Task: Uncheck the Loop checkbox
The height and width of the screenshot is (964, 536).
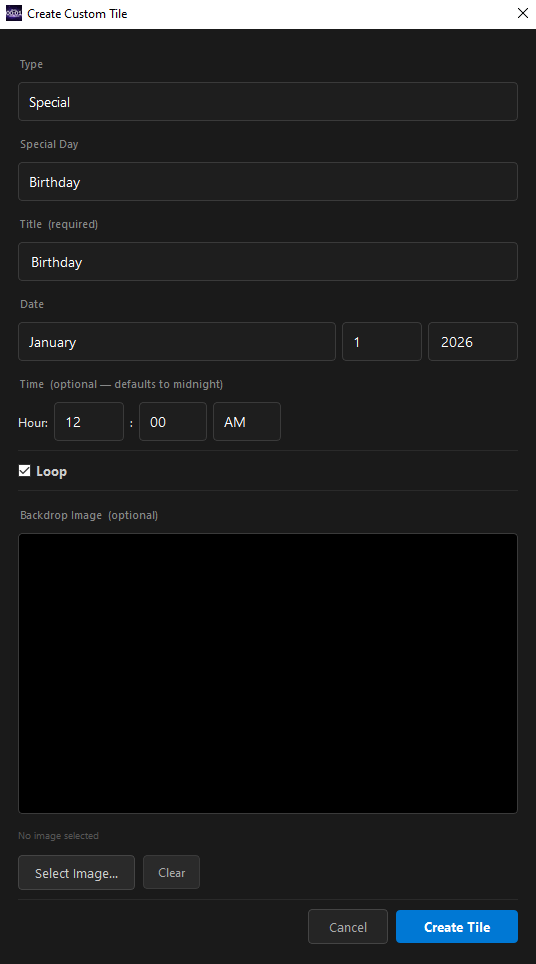Action: click(x=25, y=471)
